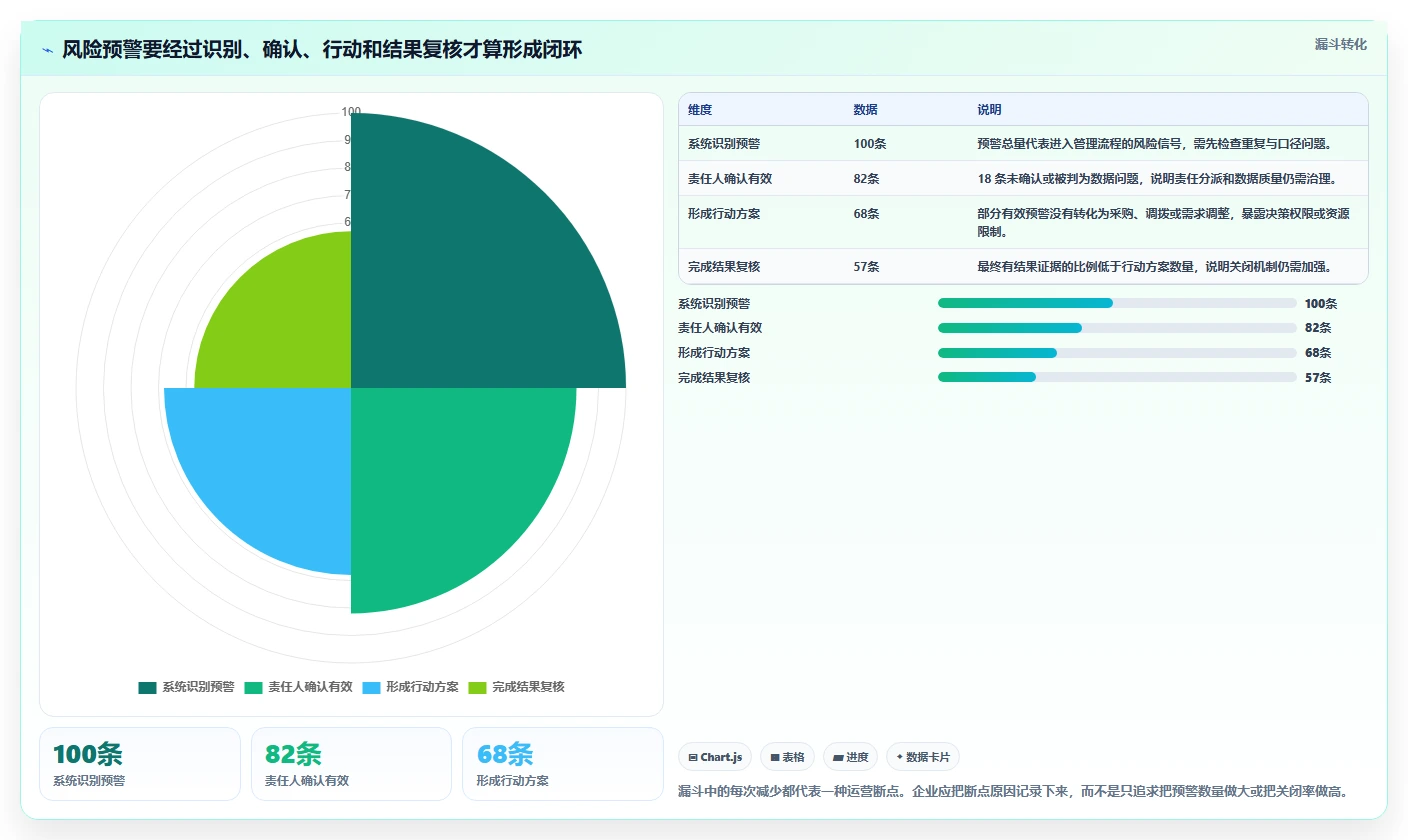Click the 形成行动方案 progress bar
Image resolution: width=1408 pixels, height=840 pixels.
point(1117,353)
